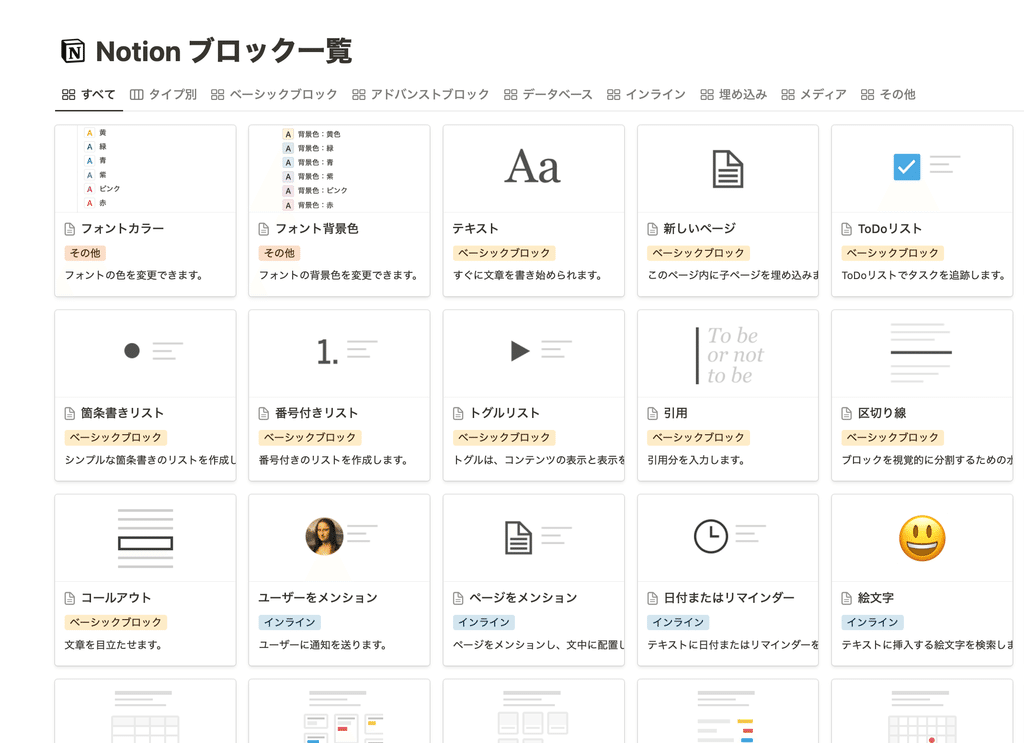Image resolution: width=1024 pixels, height=743 pixels.
Task: Click the Notion logo icon beside page title
Action: (72, 51)
